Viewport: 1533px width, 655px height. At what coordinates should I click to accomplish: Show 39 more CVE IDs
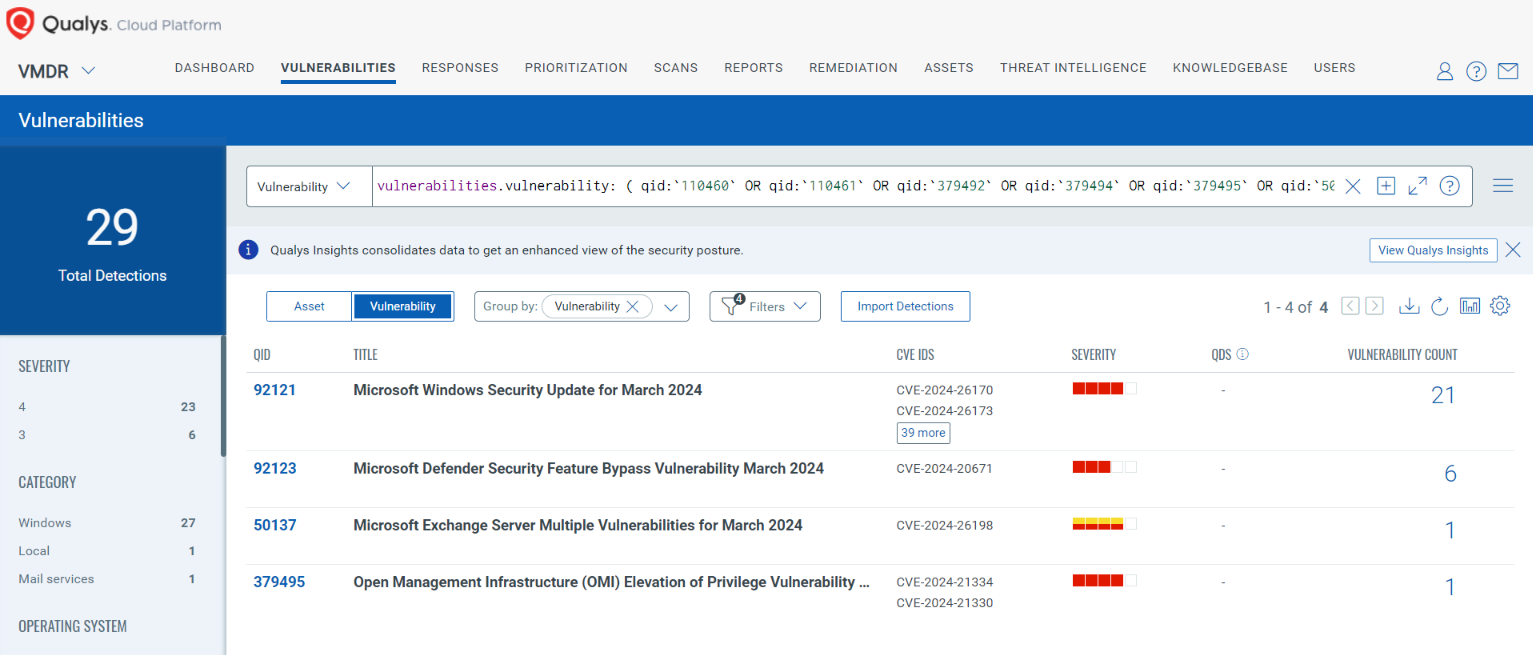point(923,433)
